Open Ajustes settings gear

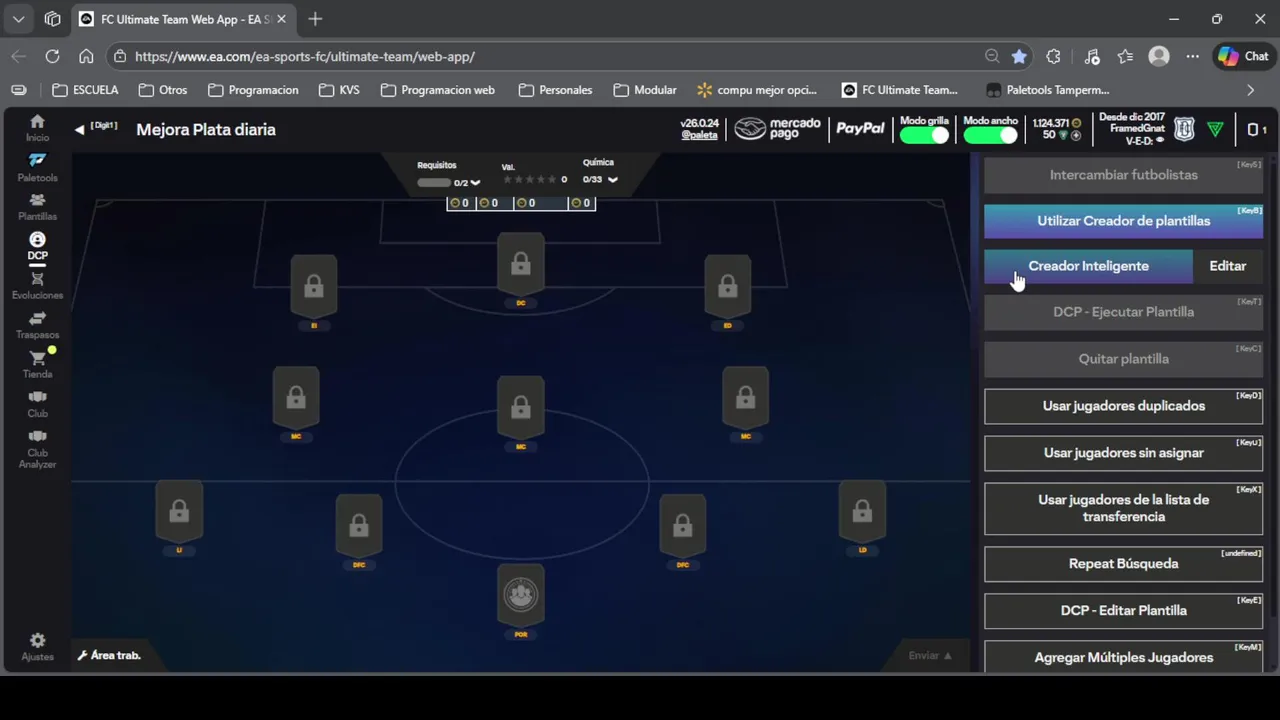pos(37,647)
